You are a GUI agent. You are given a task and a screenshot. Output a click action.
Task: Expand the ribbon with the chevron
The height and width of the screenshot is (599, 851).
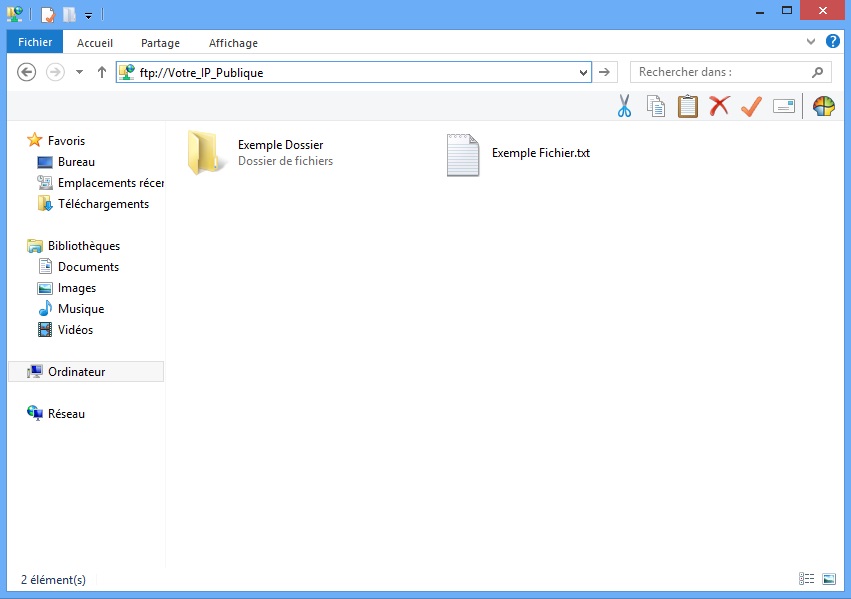[x=810, y=41]
